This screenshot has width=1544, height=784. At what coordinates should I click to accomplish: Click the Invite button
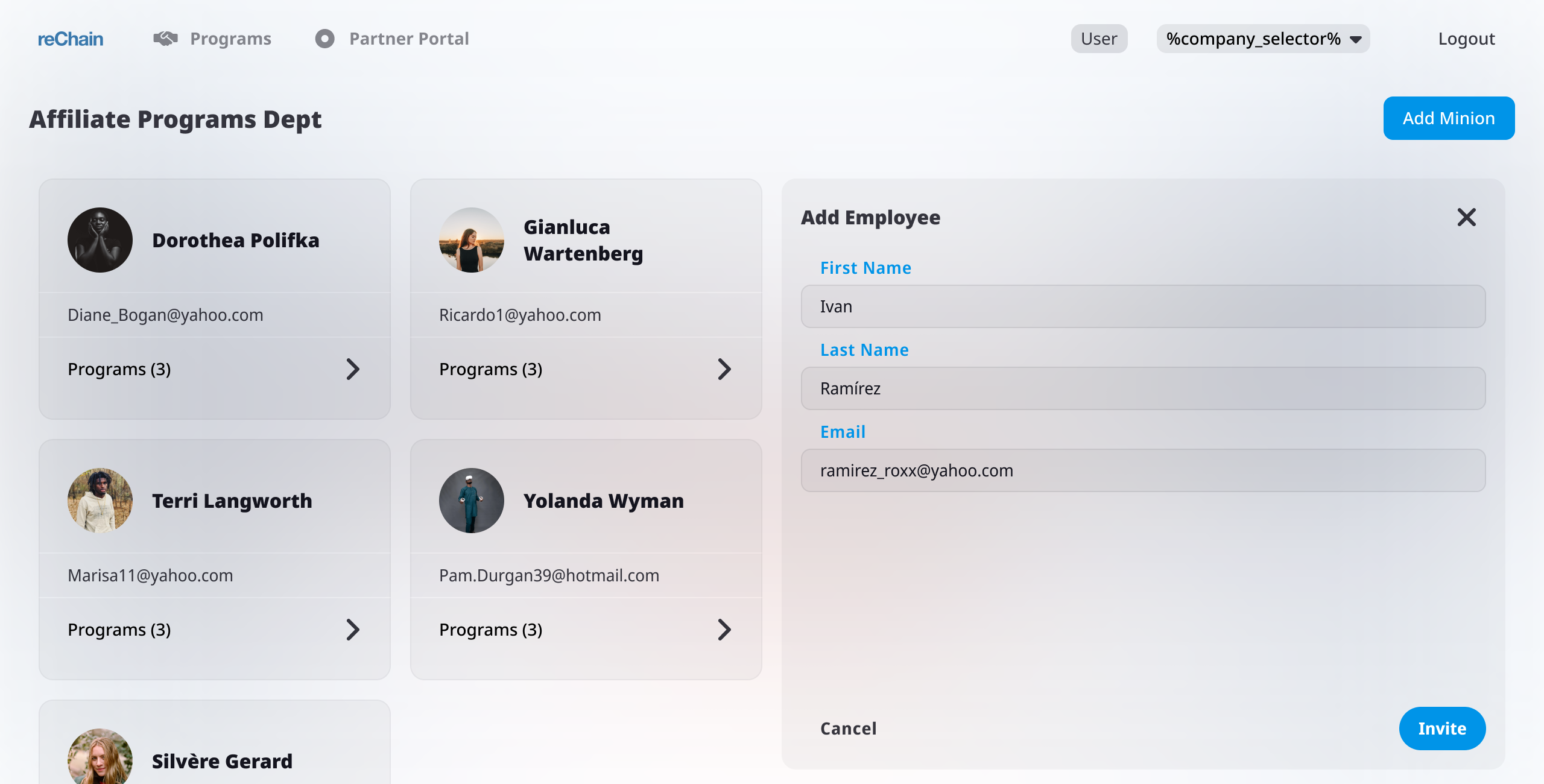tap(1442, 729)
